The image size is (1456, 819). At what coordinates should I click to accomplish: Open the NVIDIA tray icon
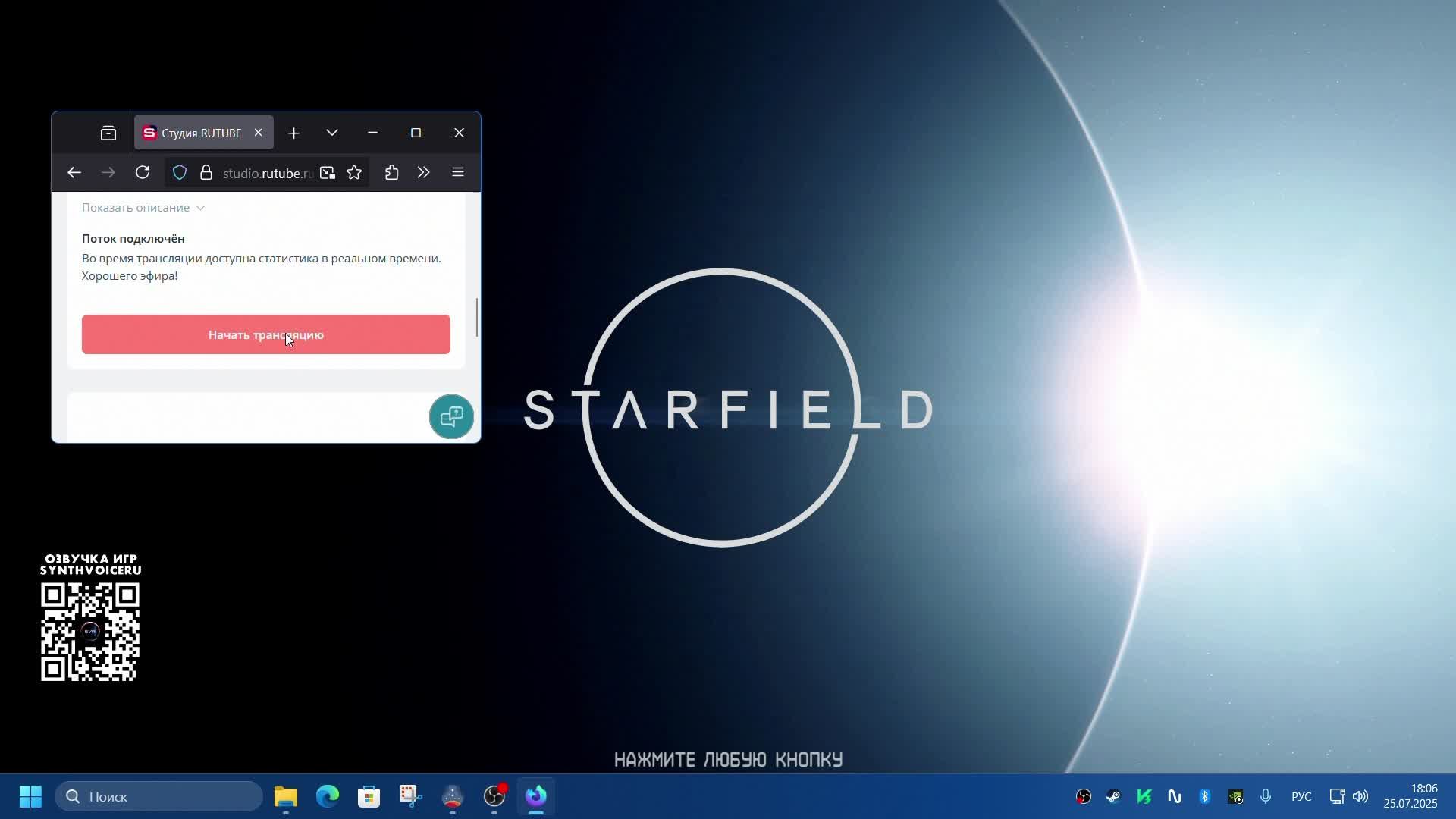pyautogui.click(x=1235, y=796)
